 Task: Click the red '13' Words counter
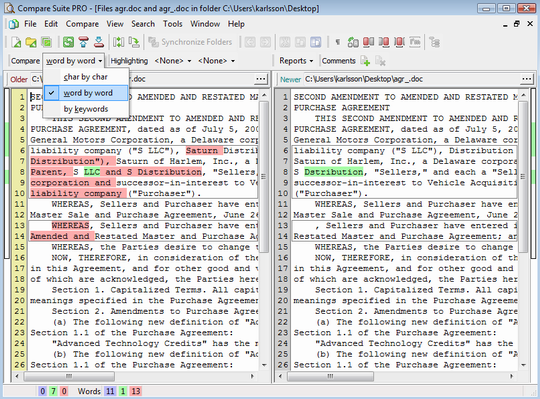point(136,391)
